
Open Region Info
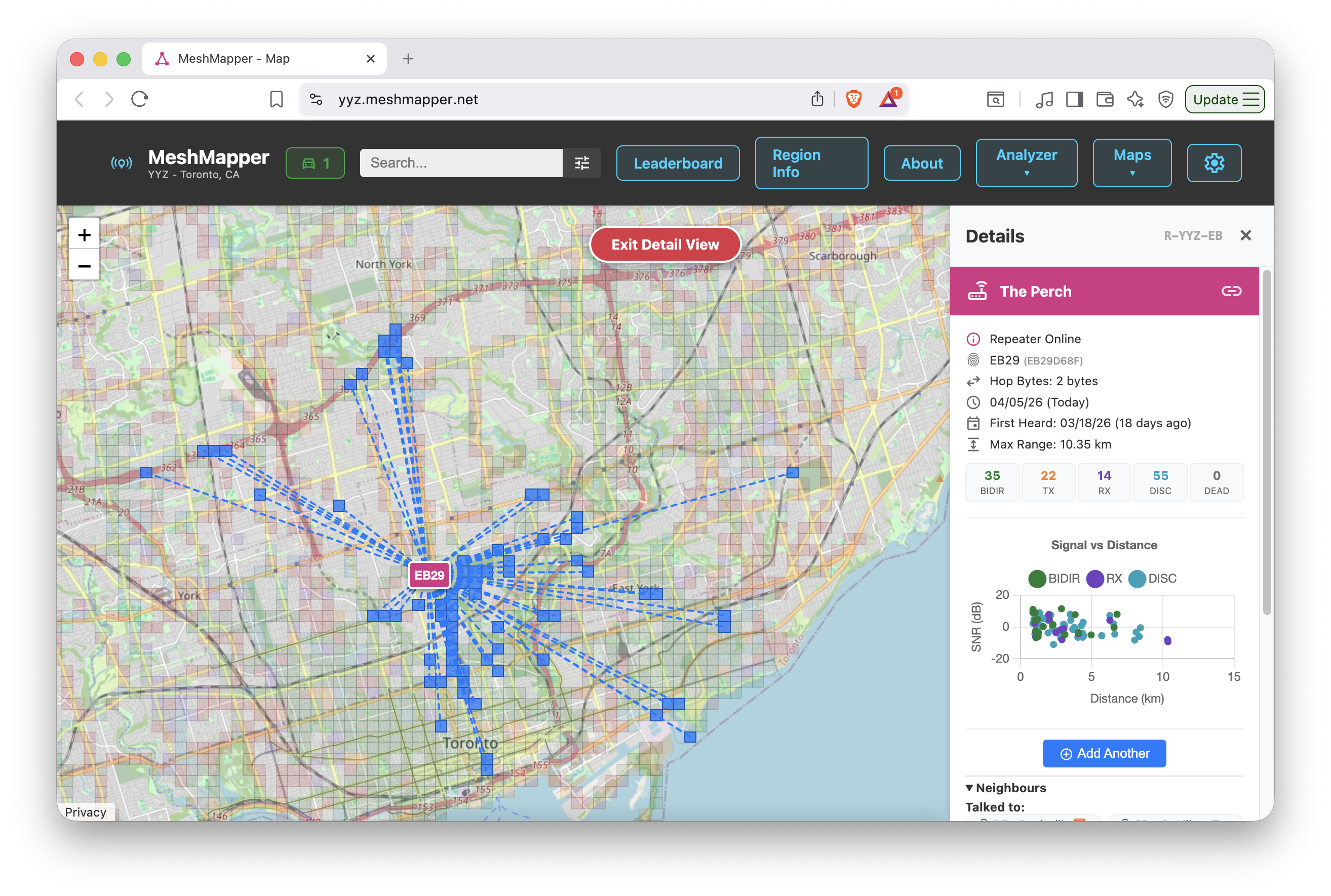pyautogui.click(x=811, y=164)
